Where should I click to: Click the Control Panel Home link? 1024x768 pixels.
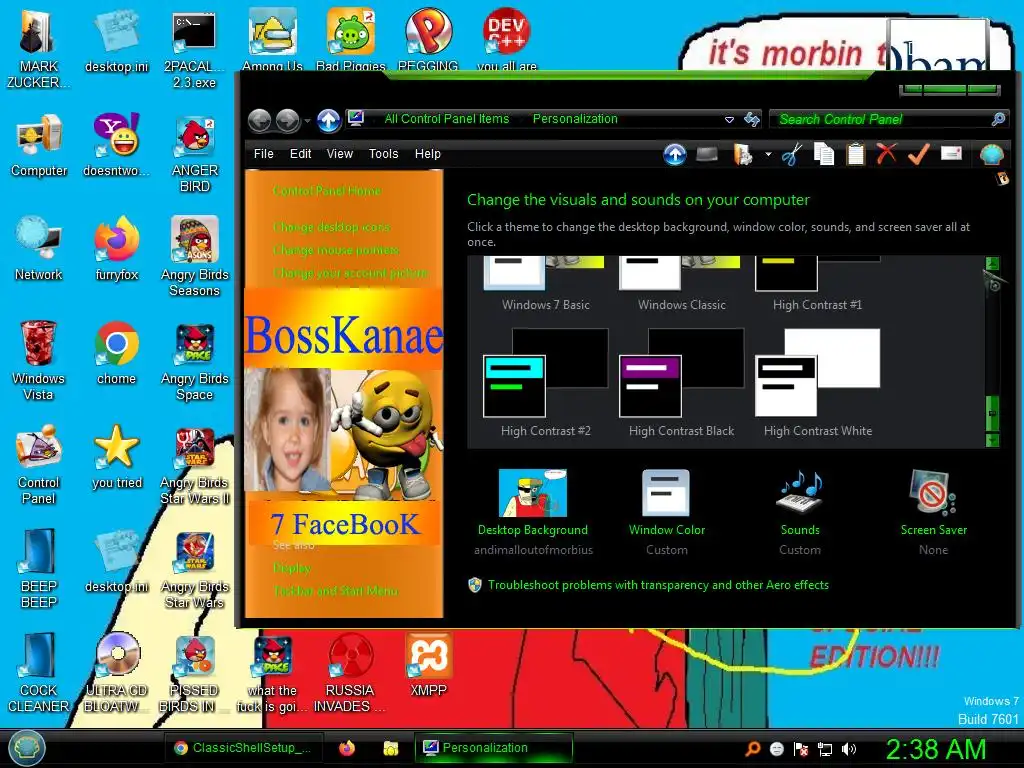[x=327, y=191]
